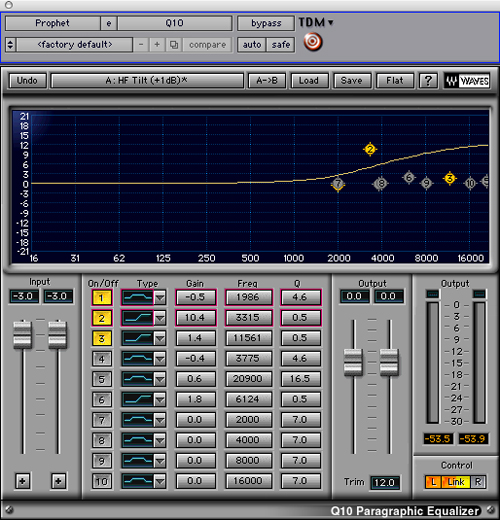
Task: Click band 6 shelf filter shape icon
Action: pos(137,399)
